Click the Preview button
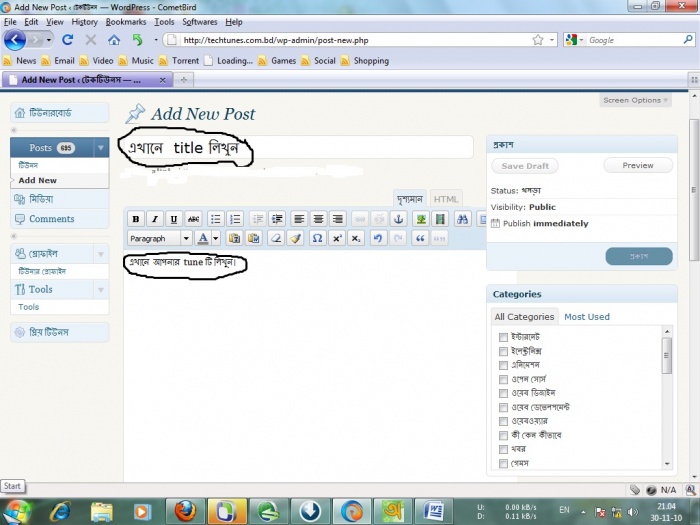The image size is (700, 525). tap(638, 166)
